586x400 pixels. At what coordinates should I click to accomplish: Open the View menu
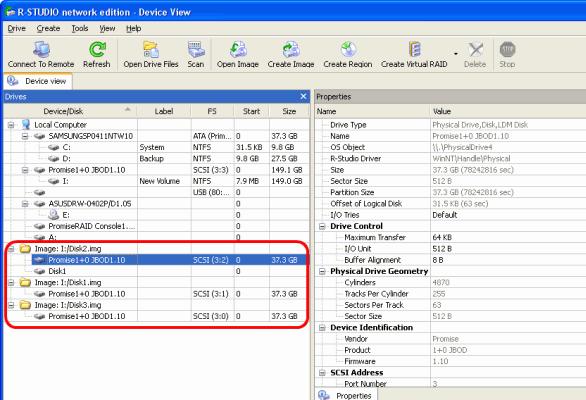point(107,28)
